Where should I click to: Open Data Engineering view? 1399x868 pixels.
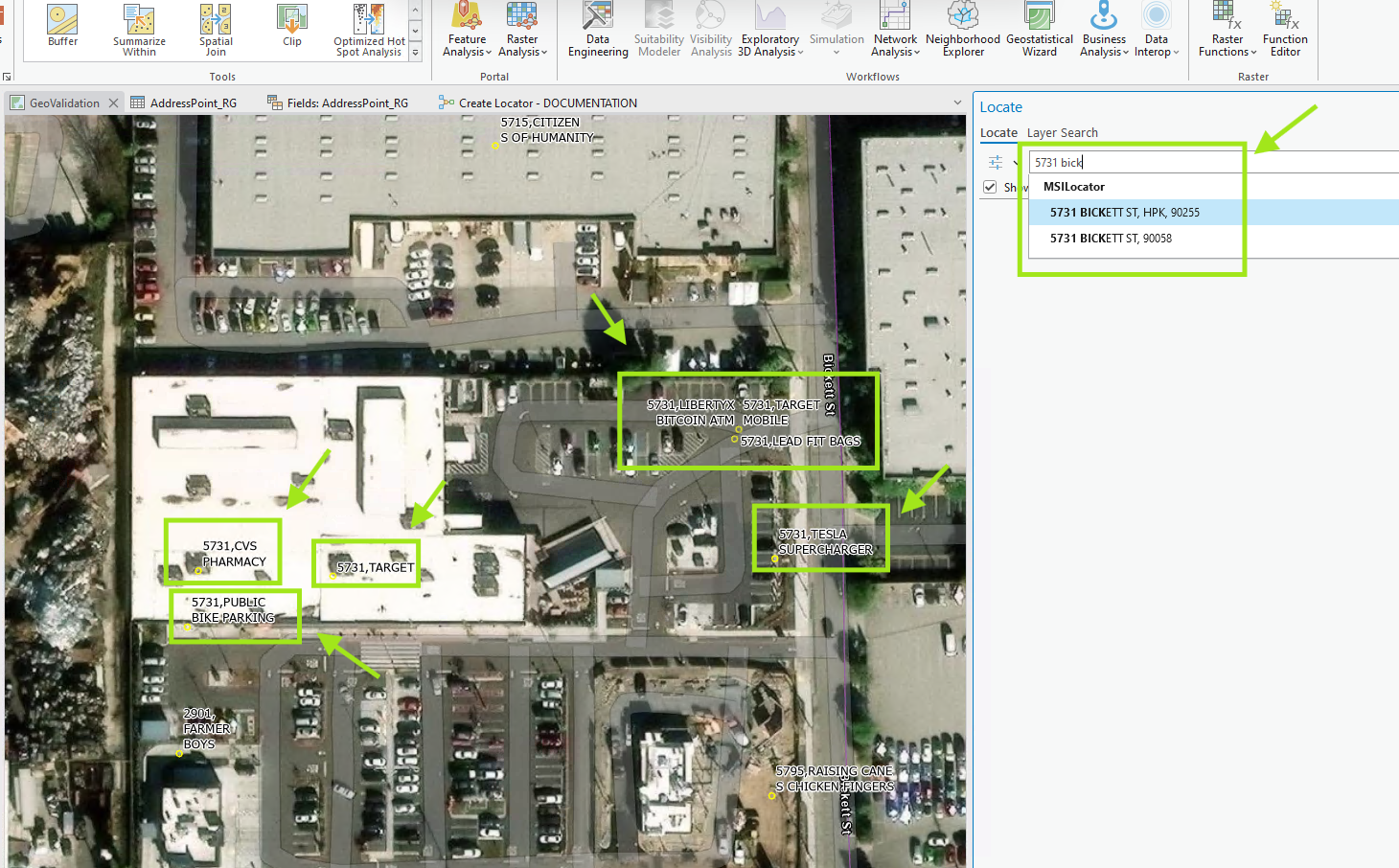click(x=598, y=30)
